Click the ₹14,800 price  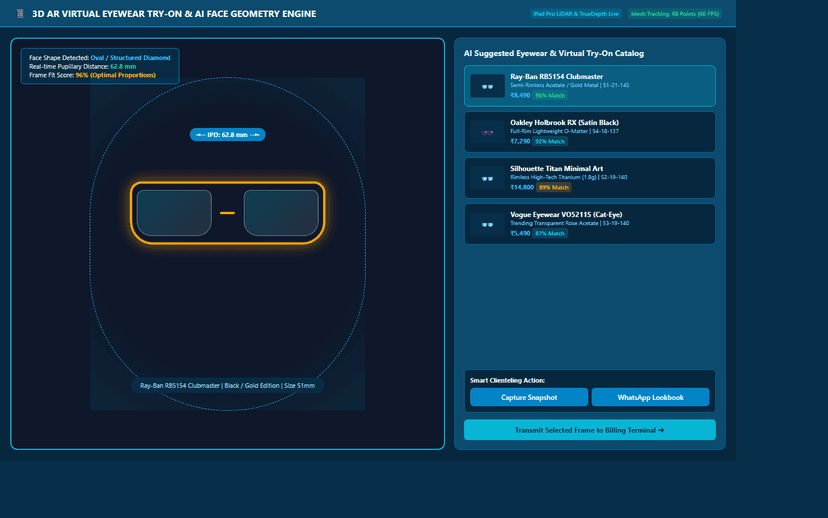pyautogui.click(x=522, y=187)
